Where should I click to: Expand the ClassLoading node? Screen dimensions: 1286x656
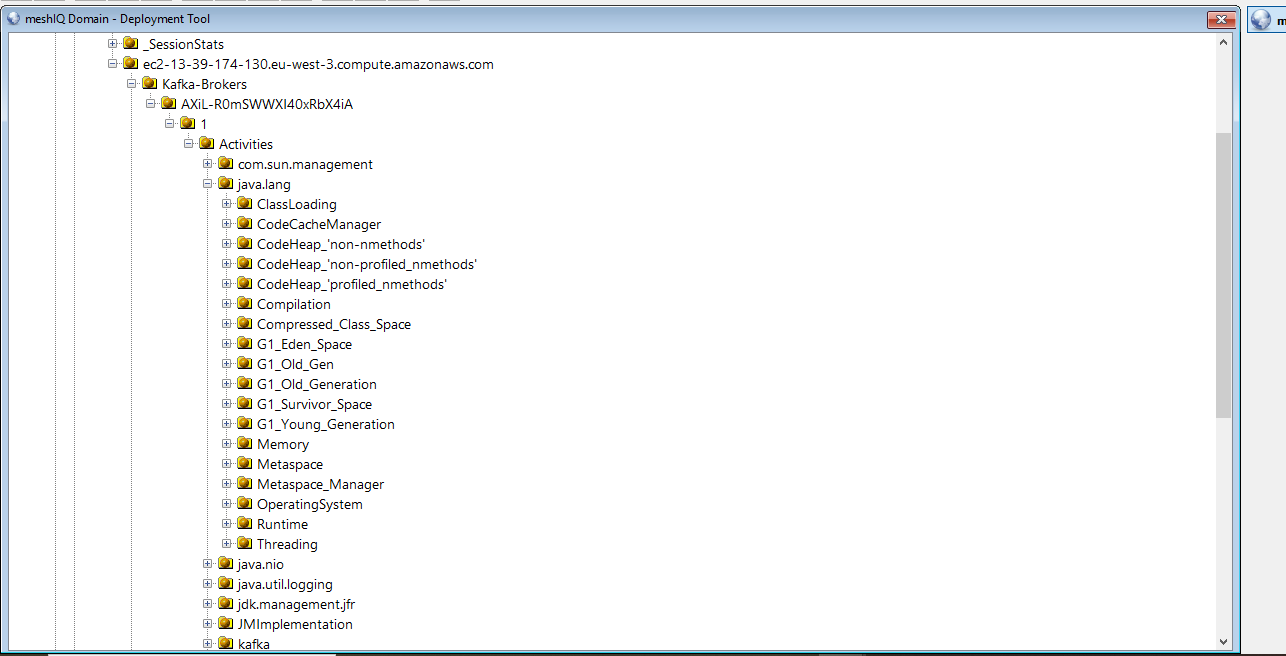(227, 204)
